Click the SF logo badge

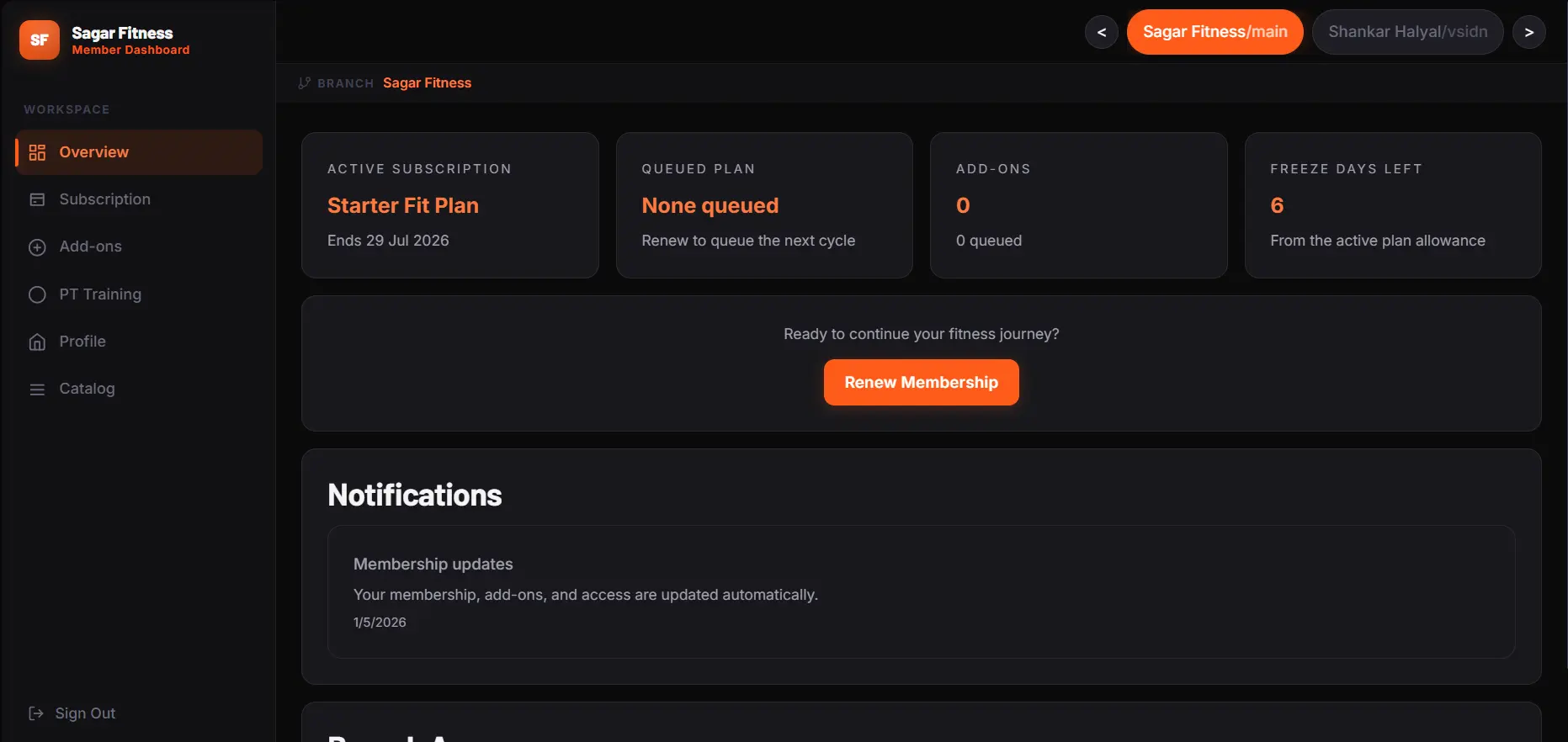pyautogui.click(x=40, y=40)
